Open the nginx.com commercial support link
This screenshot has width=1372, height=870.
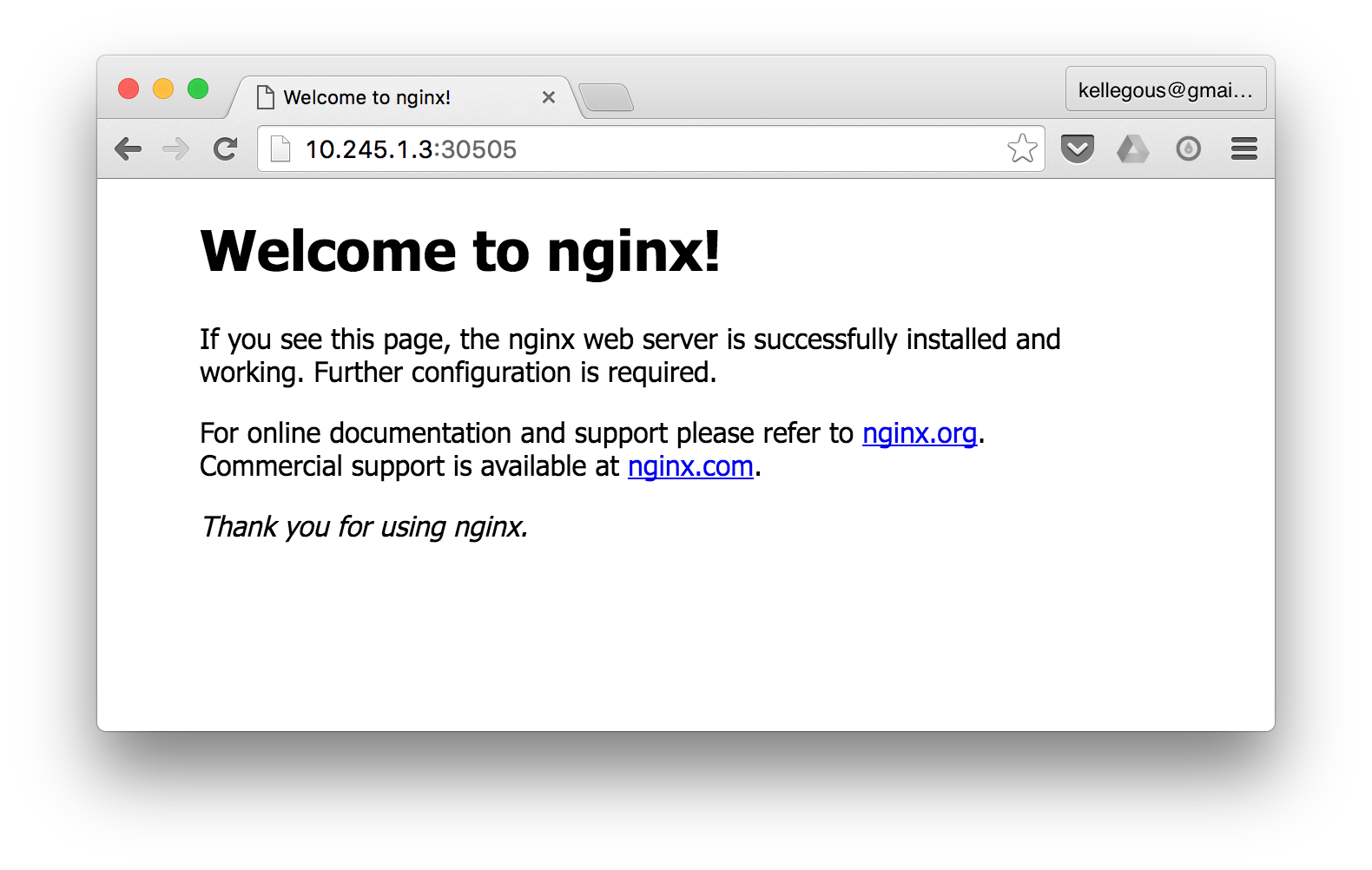tap(690, 466)
